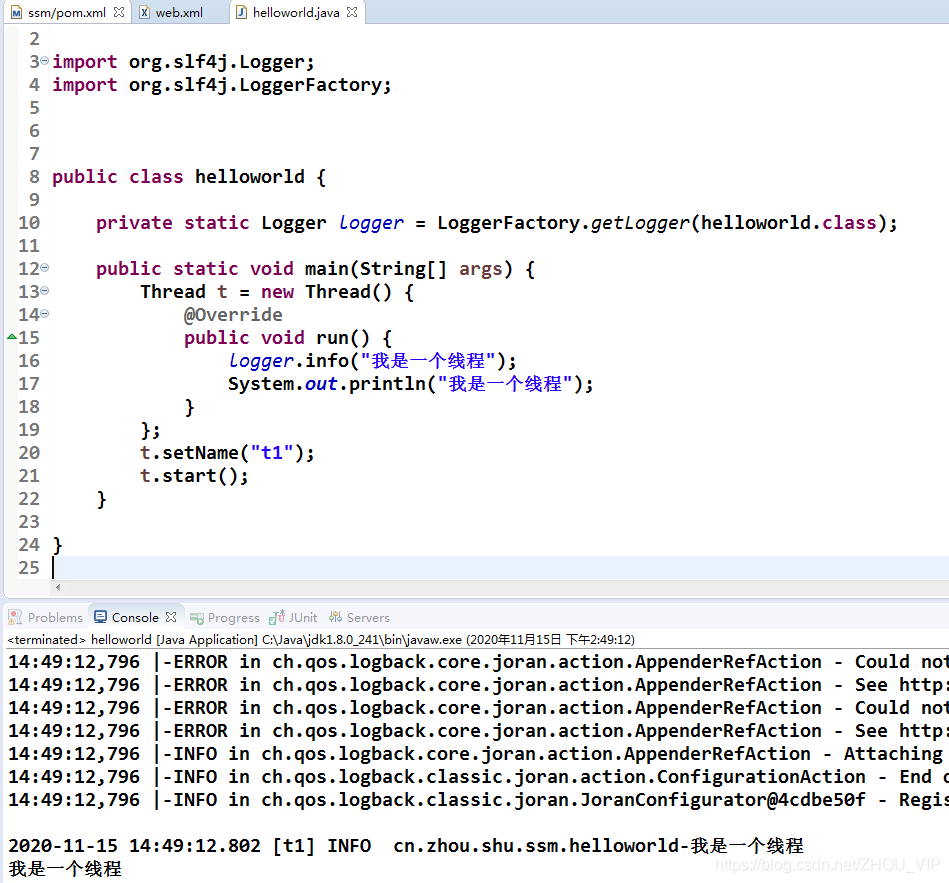The height and width of the screenshot is (883, 949).
Task: Click line number 10 in the gutter
Action: (x=28, y=222)
